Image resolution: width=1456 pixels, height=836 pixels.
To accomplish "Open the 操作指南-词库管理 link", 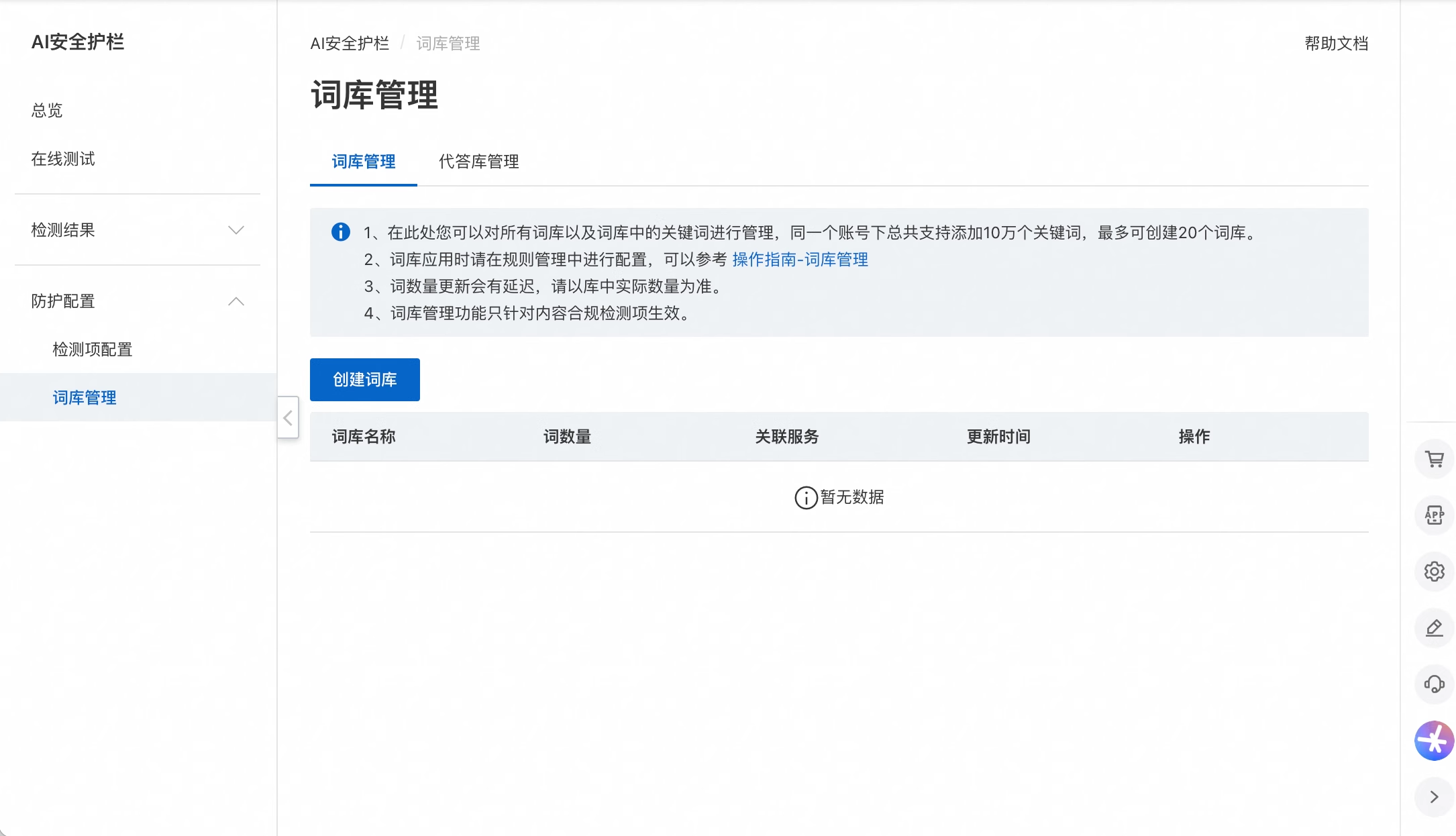I will (x=800, y=260).
